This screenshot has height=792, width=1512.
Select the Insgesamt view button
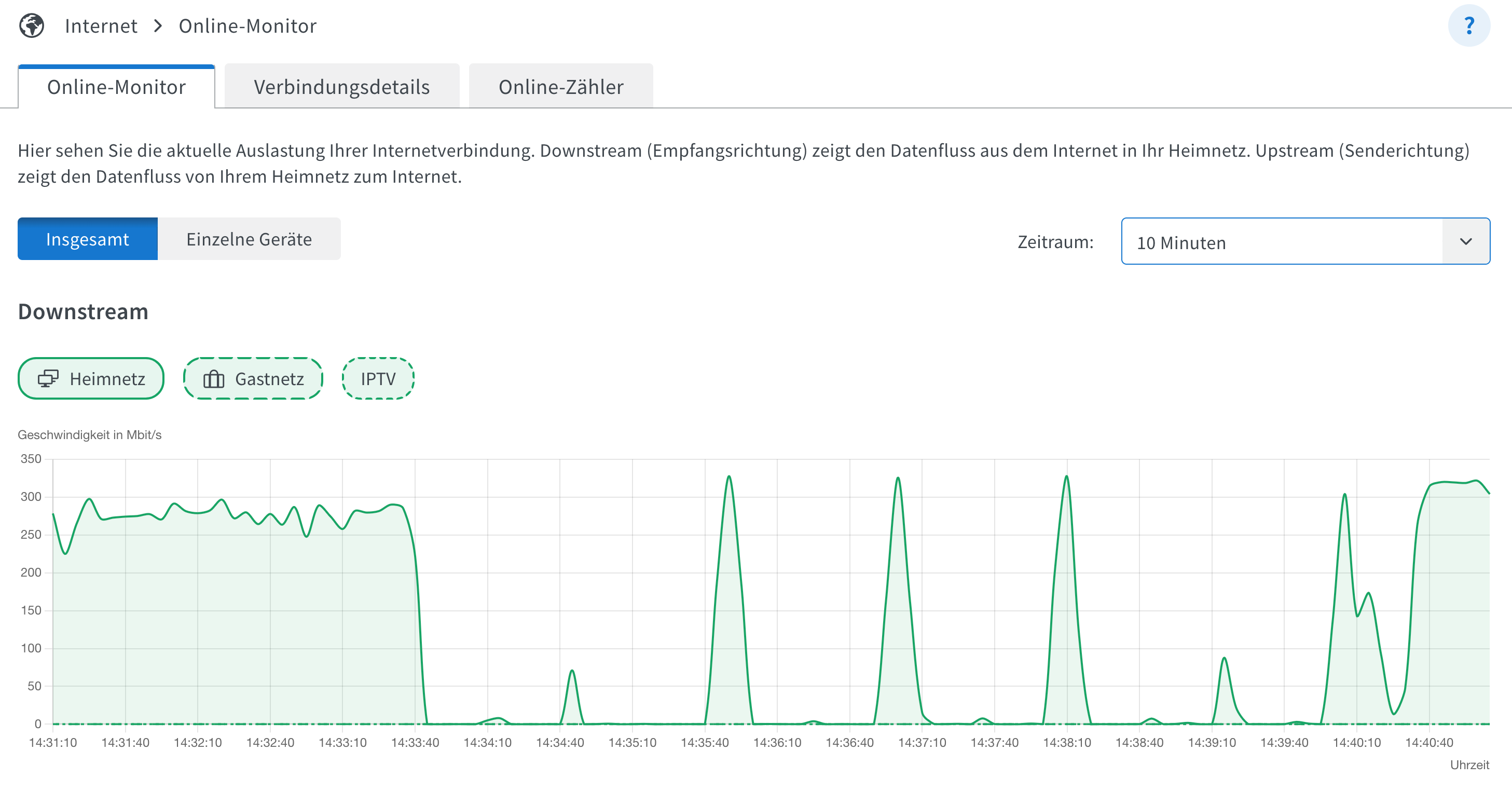[88, 239]
